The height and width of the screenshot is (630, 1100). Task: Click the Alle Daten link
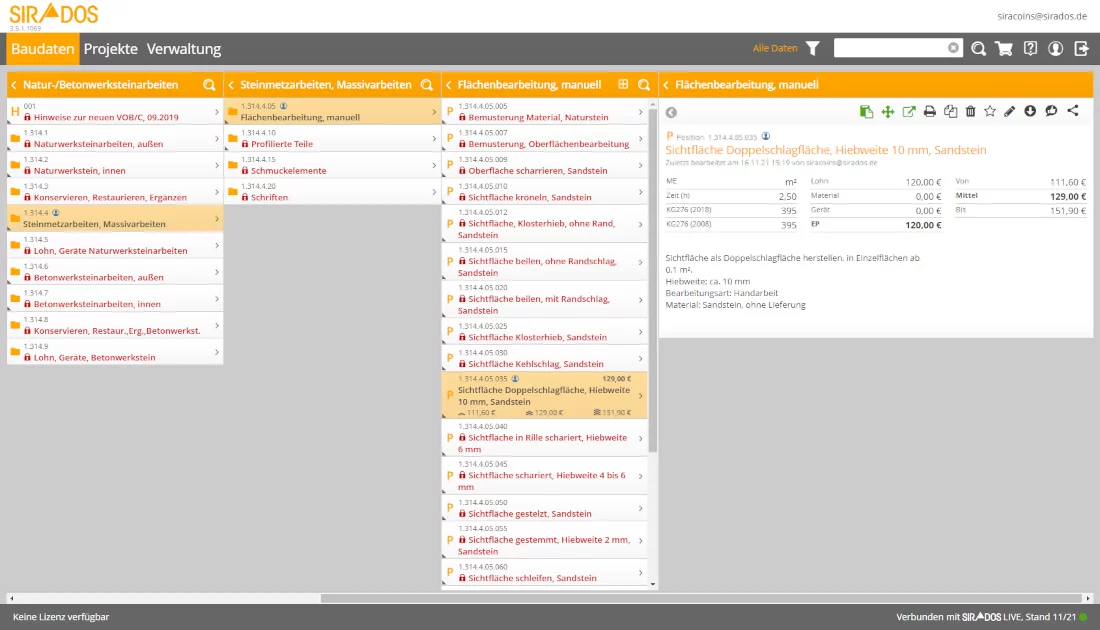tap(775, 48)
